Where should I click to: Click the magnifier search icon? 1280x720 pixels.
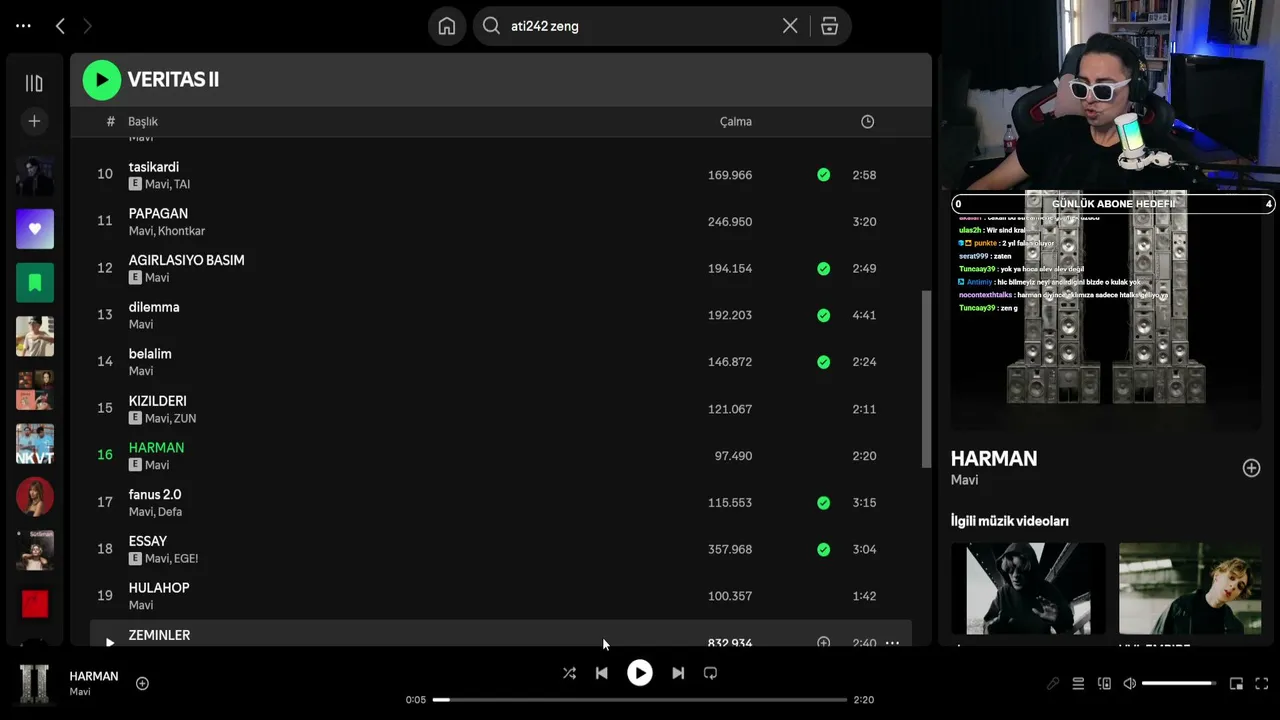(491, 26)
